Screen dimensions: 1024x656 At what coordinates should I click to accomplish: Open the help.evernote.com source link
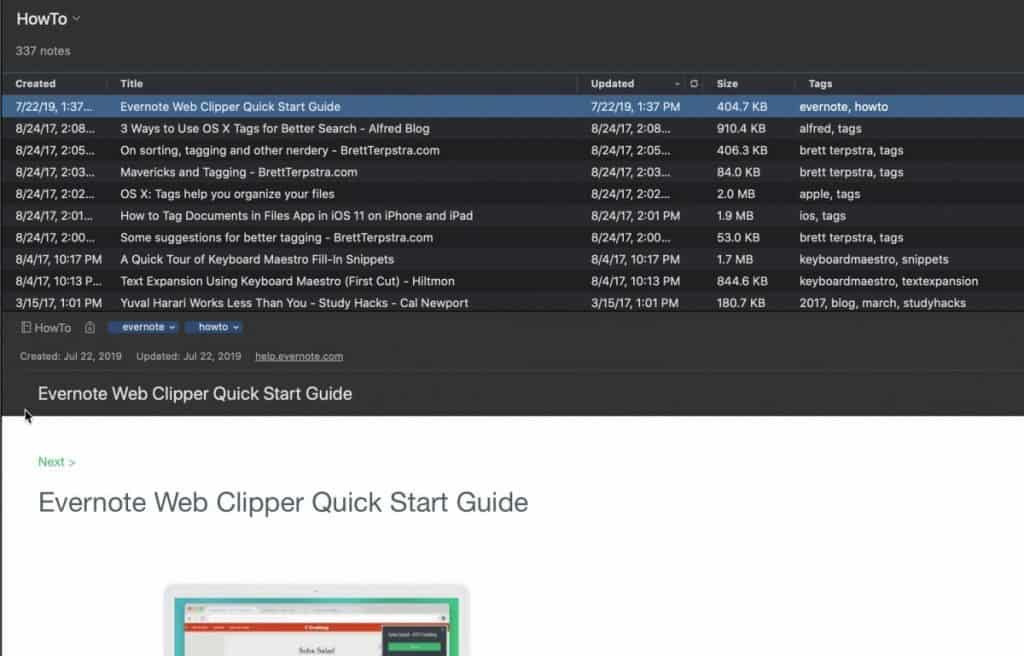[298, 356]
